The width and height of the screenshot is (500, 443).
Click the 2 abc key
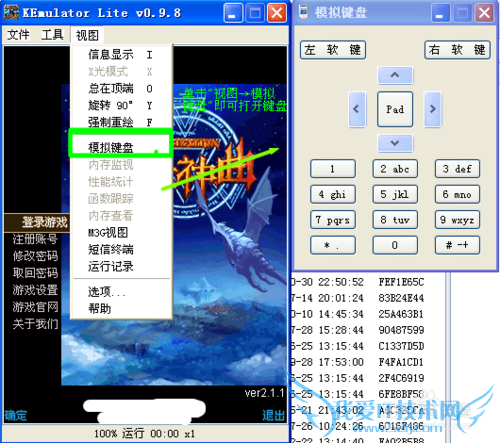pyautogui.click(x=395, y=169)
